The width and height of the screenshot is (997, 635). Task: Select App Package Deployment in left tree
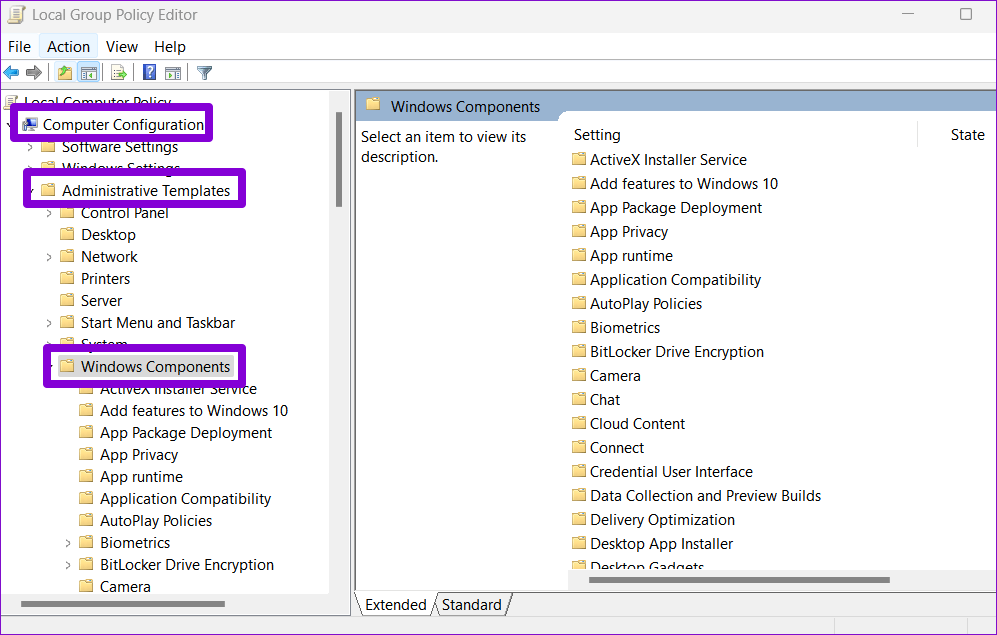tap(186, 433)
